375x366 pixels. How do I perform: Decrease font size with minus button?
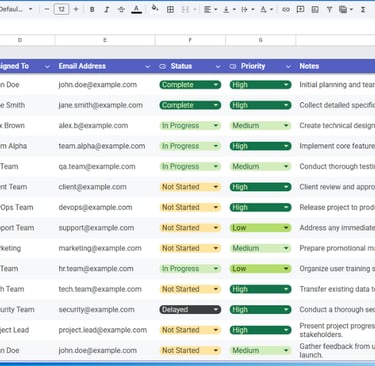pos(47,9)
